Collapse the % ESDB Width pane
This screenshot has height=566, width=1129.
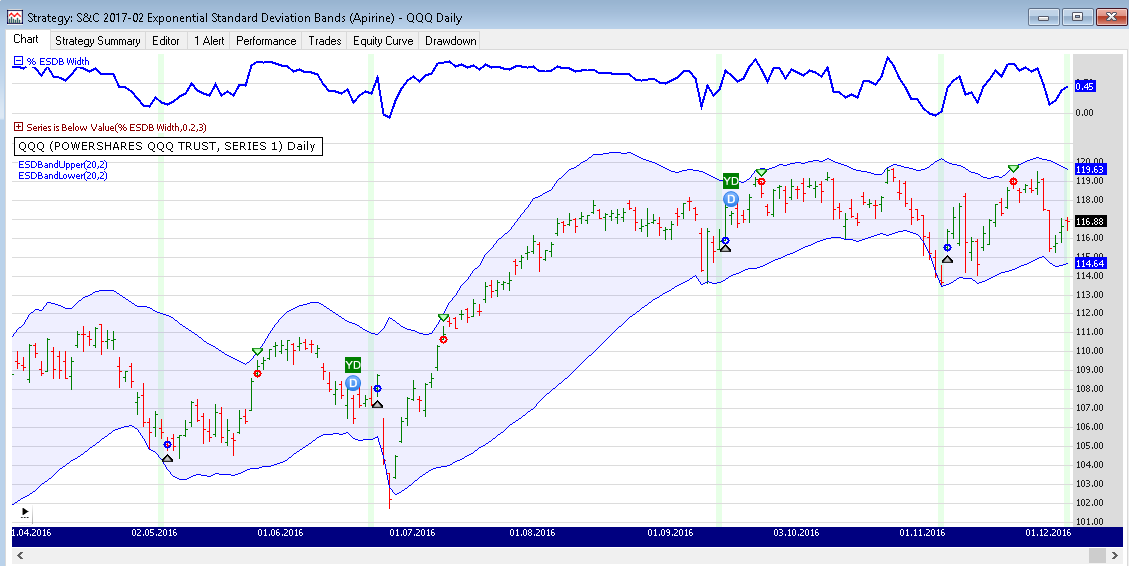[x=18, y=61]
